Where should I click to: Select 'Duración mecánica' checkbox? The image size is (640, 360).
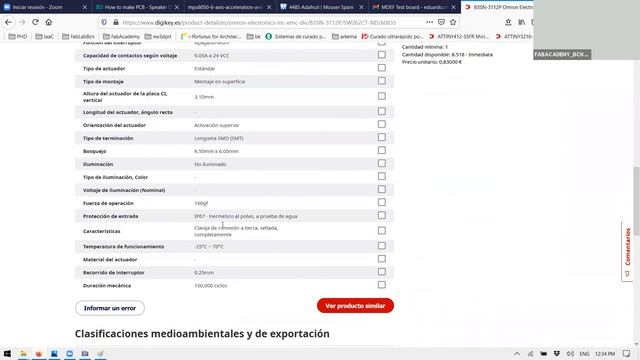[382, 284]
